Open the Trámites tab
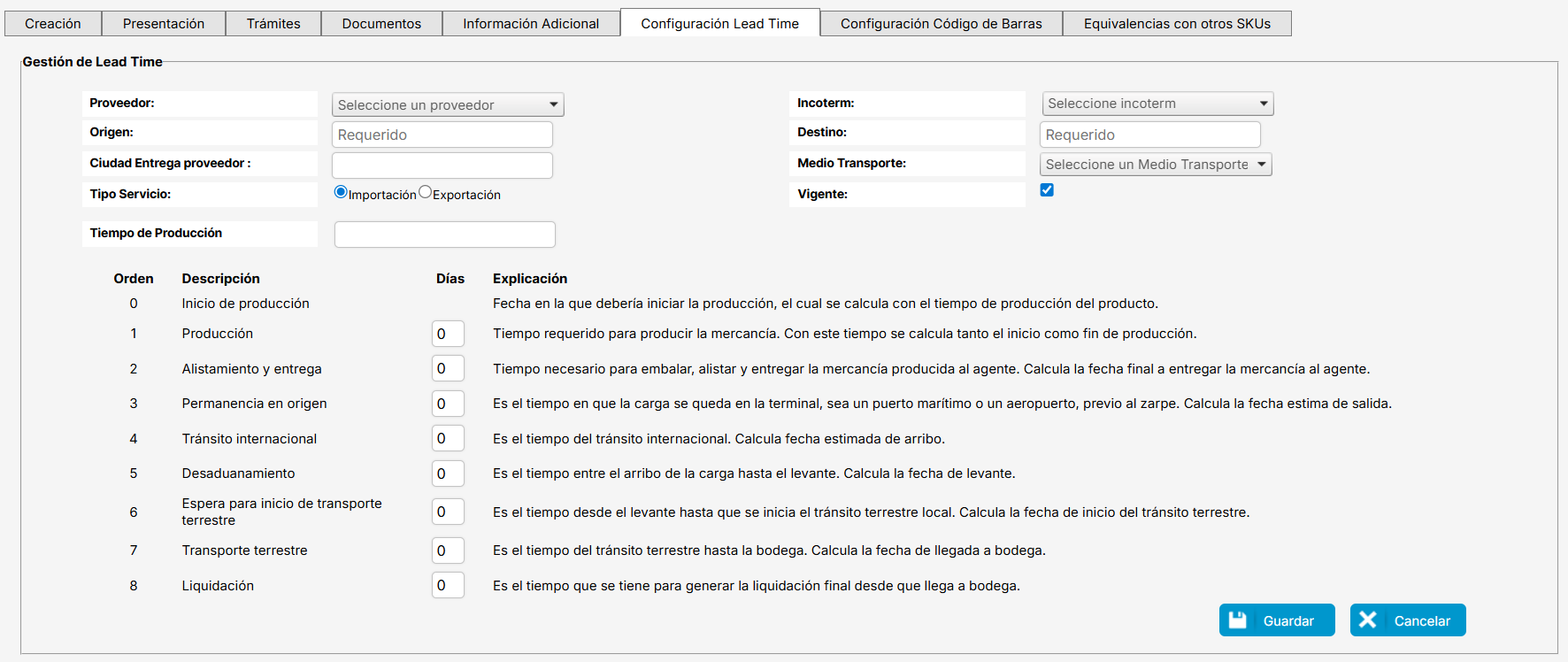This screenshot has height=662, width=1568. pyautogui.click(x=273, y=24)
